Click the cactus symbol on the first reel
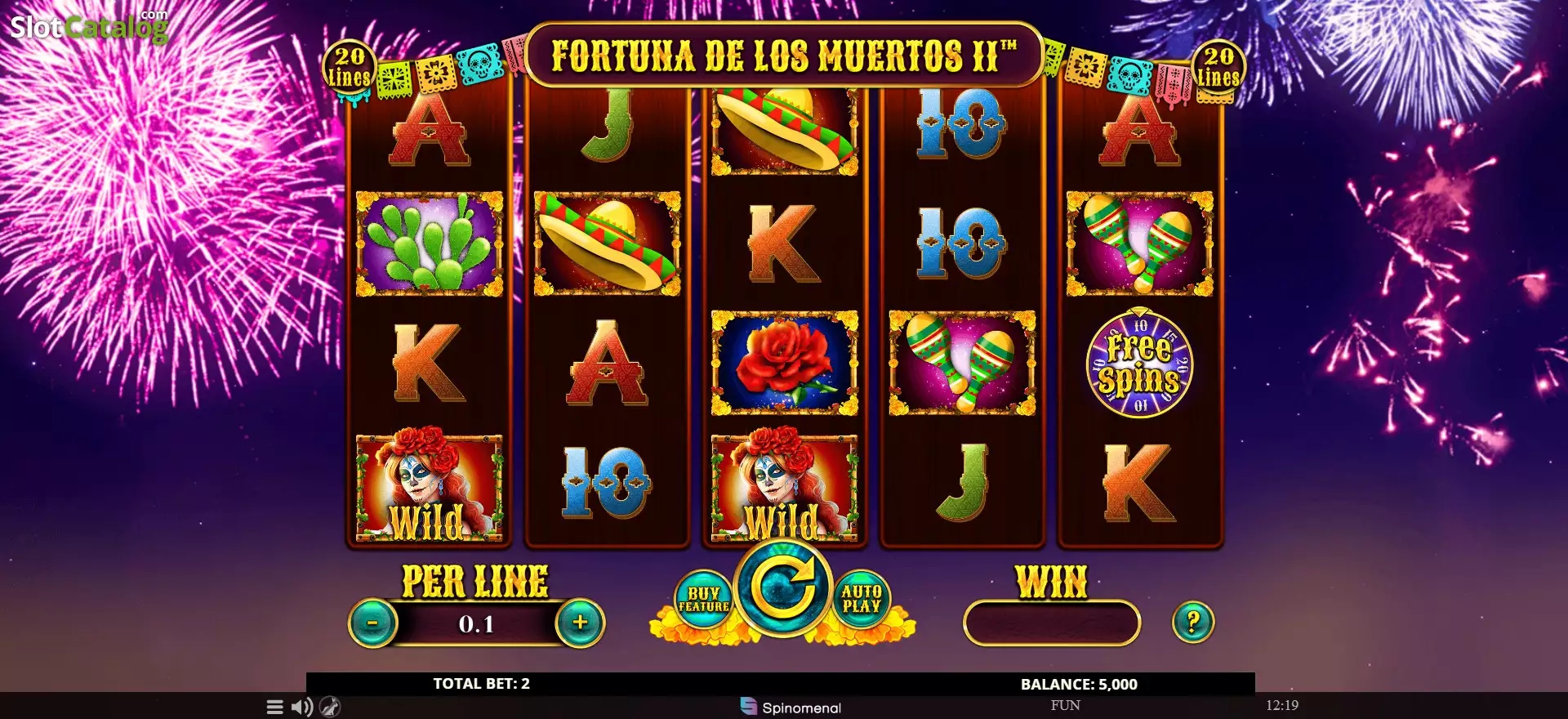The width and height of the screenshot is (1568, 719). pos(429,243)
